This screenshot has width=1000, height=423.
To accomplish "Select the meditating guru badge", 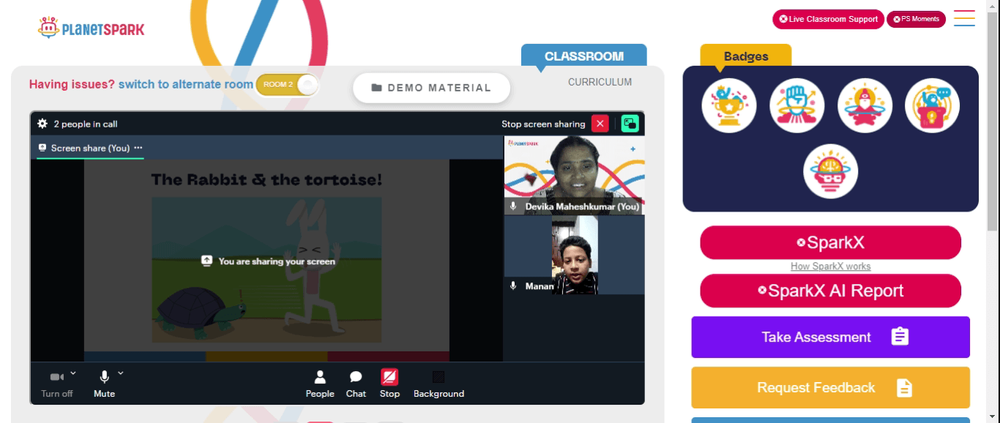I will pos(865,106).
